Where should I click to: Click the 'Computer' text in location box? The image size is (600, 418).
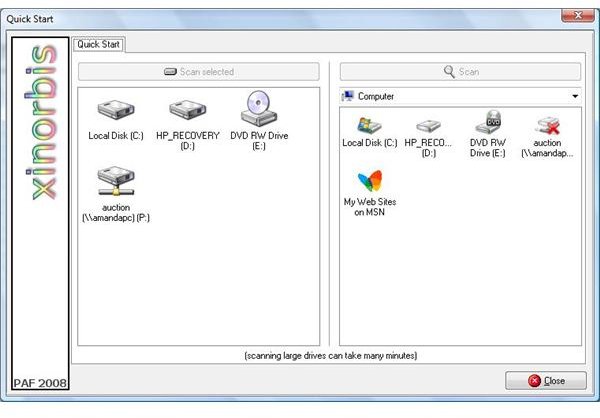376,96
